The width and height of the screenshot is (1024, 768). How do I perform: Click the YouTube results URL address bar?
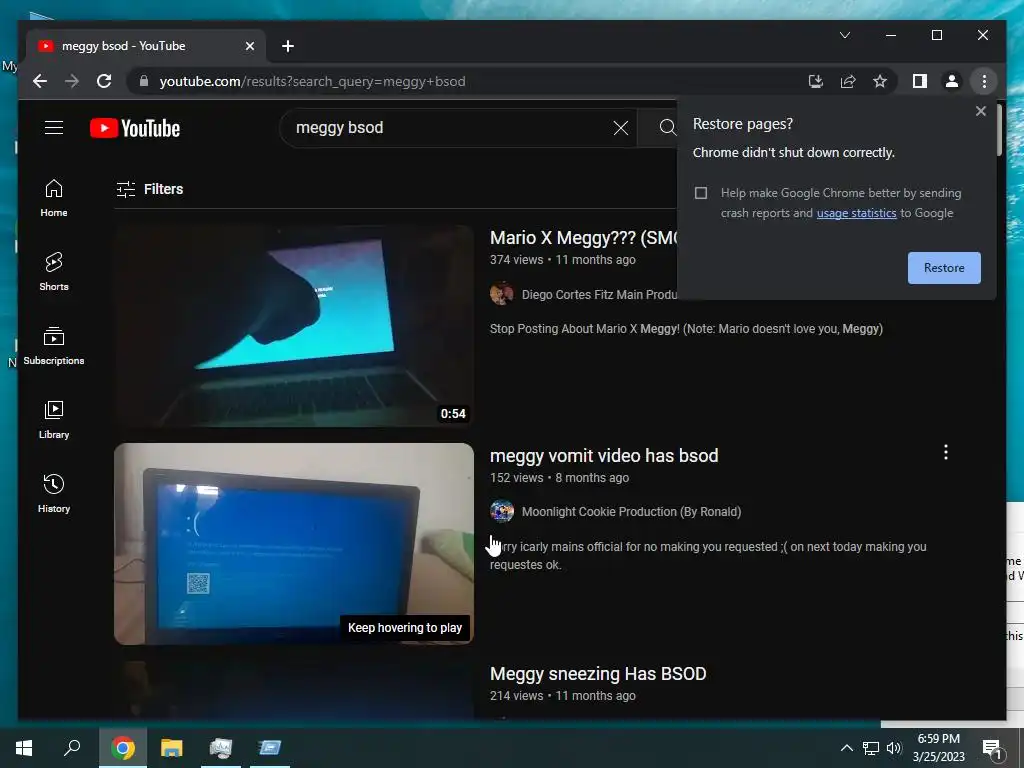coord(312,81)
